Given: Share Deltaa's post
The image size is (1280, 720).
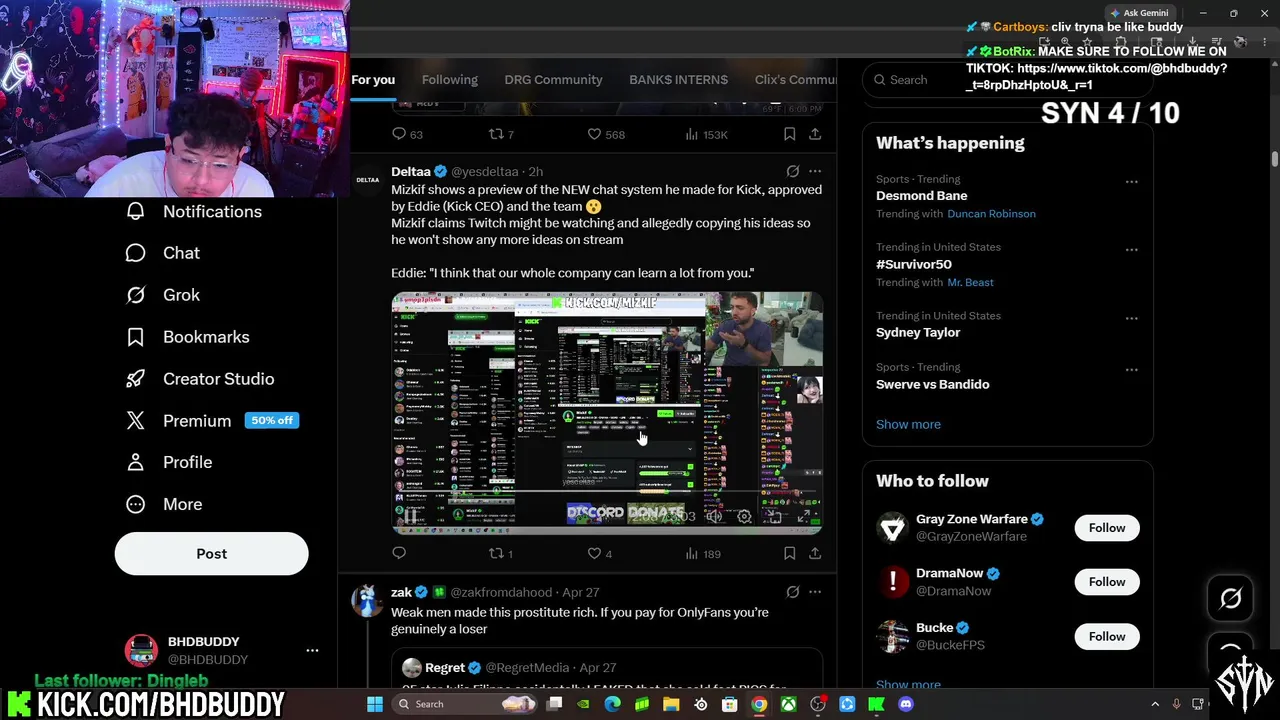Looking at the screenshot, I should [x=815, y=553].
